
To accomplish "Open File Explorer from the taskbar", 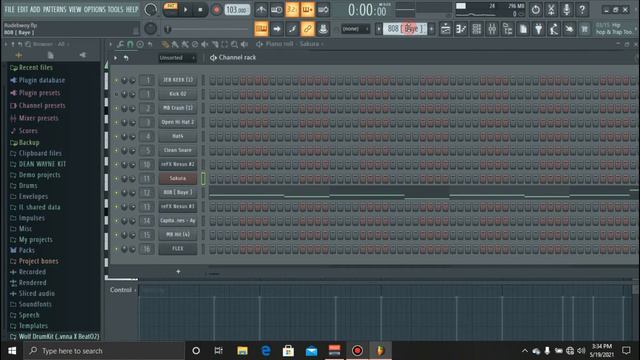I will pyautogui.click(x=242, y=351).
